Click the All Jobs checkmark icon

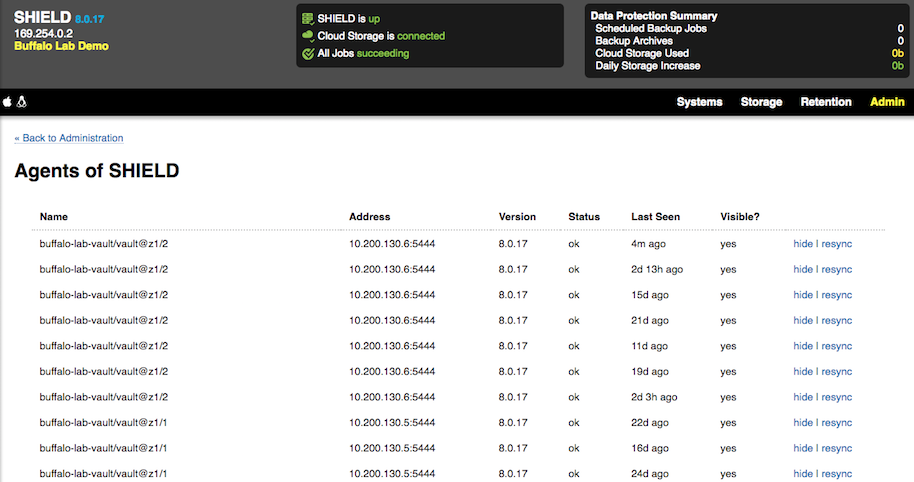click(x=308, y=54)
